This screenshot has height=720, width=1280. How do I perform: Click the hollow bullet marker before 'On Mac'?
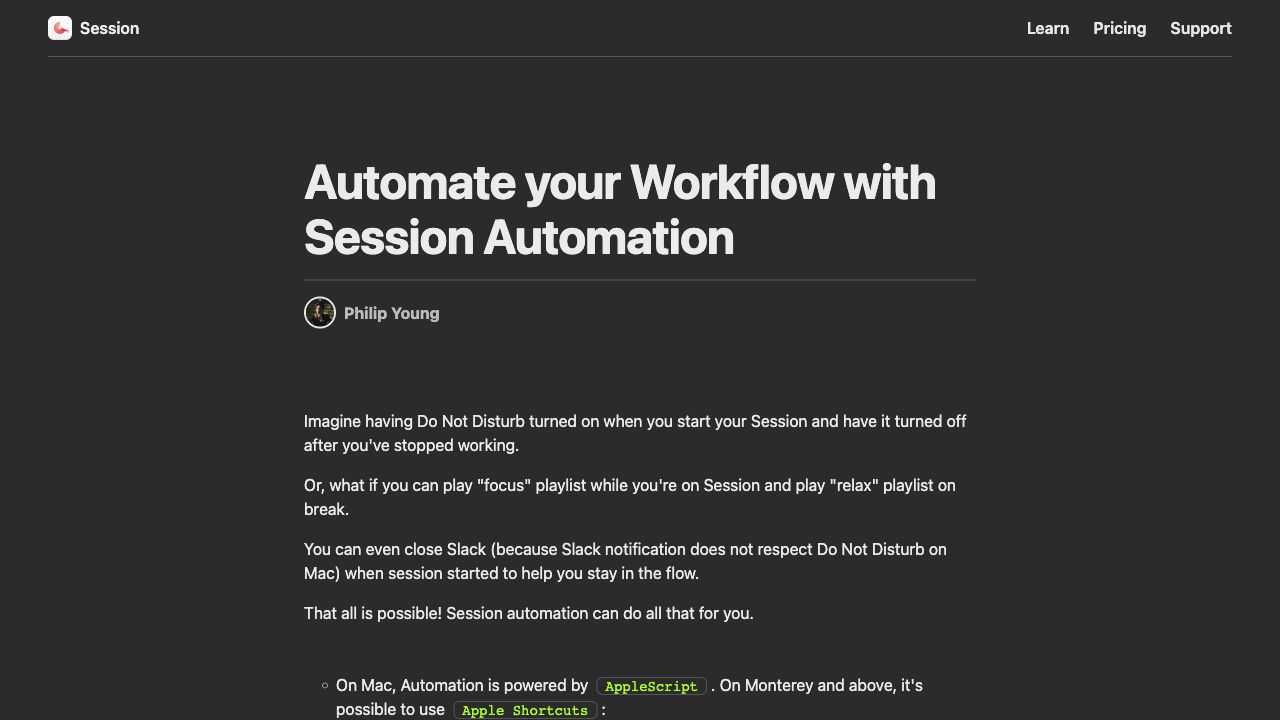(x=324, y=685)
